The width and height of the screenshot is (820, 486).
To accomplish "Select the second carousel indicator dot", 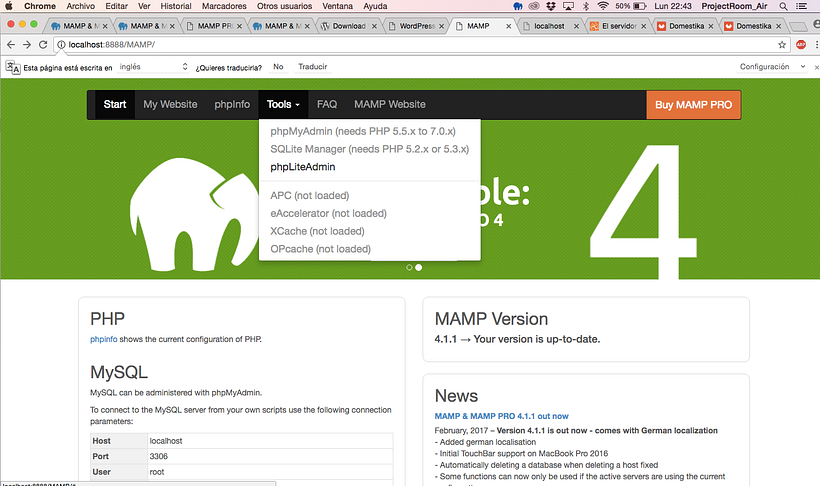I will point(418,267).
